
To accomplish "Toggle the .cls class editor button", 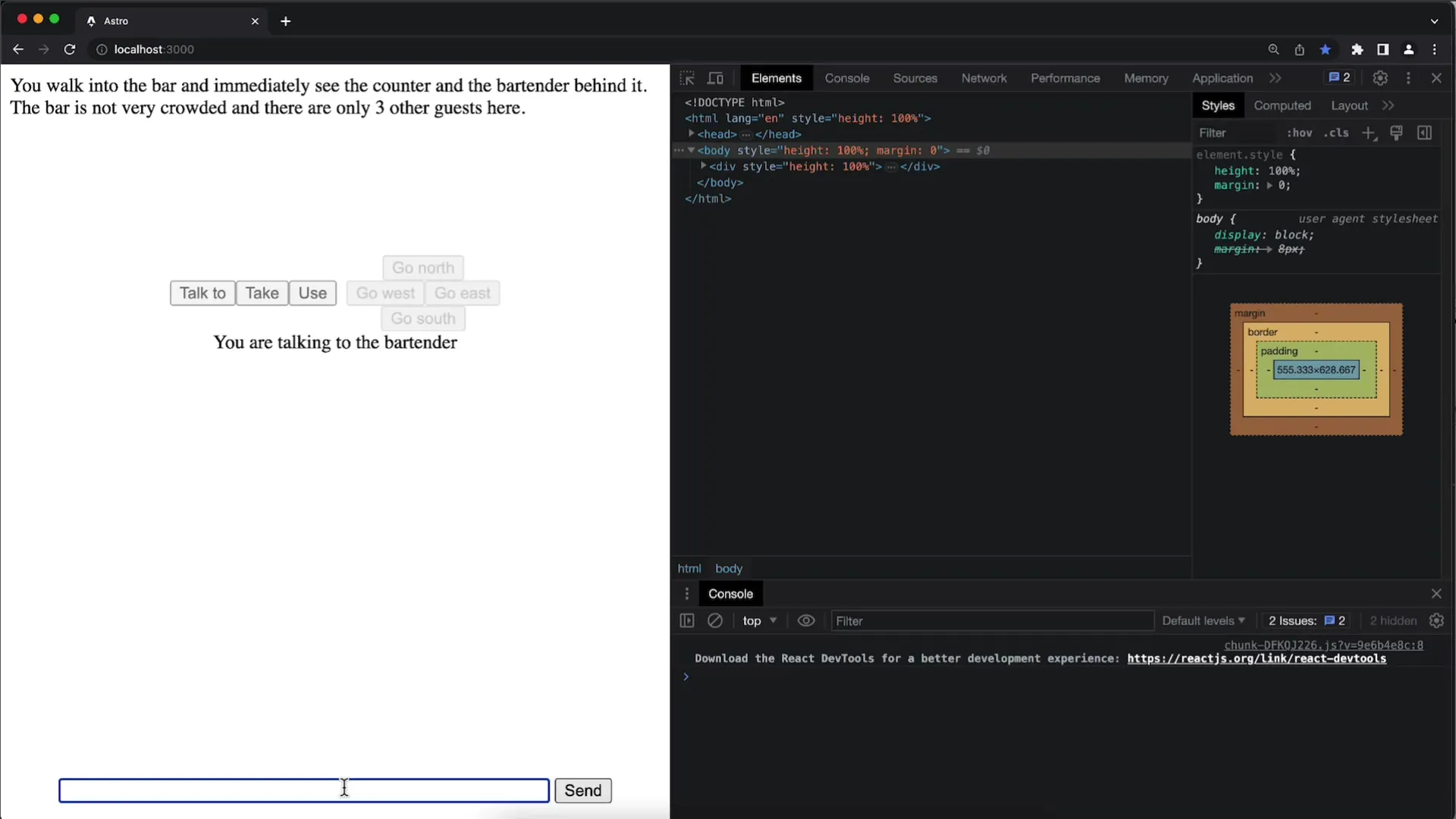I will point(1338,133).
